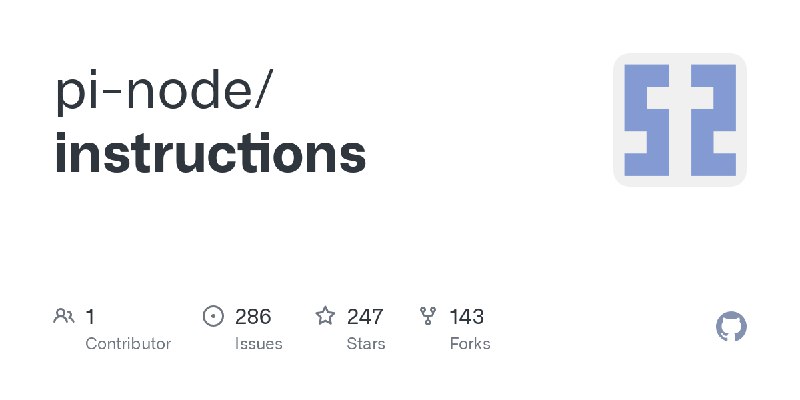Click the issues circle-dot icon
The height and width of the screenshot is (400, 800).
click(213, 316)
